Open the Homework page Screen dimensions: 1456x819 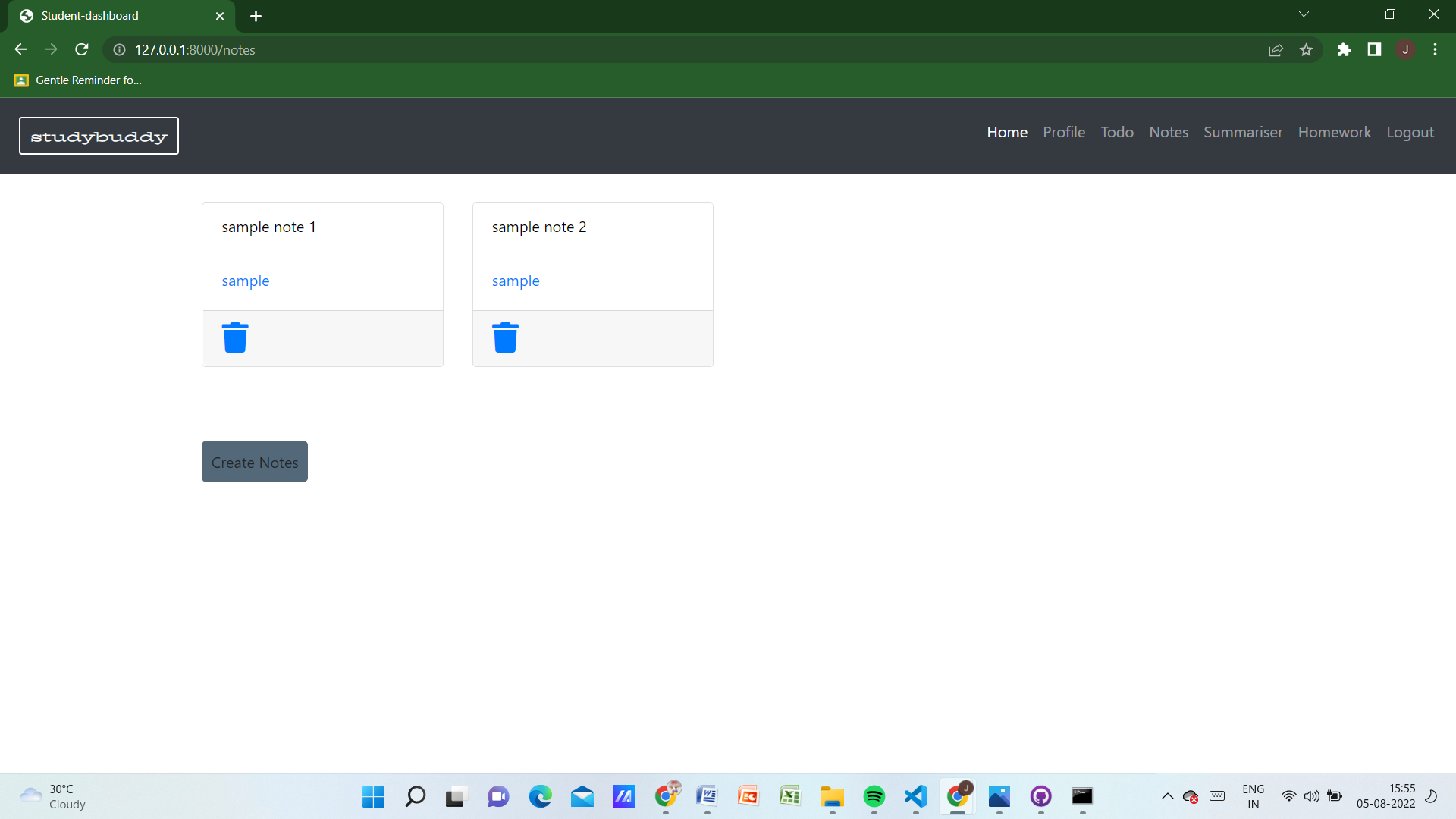(1335, 132)
